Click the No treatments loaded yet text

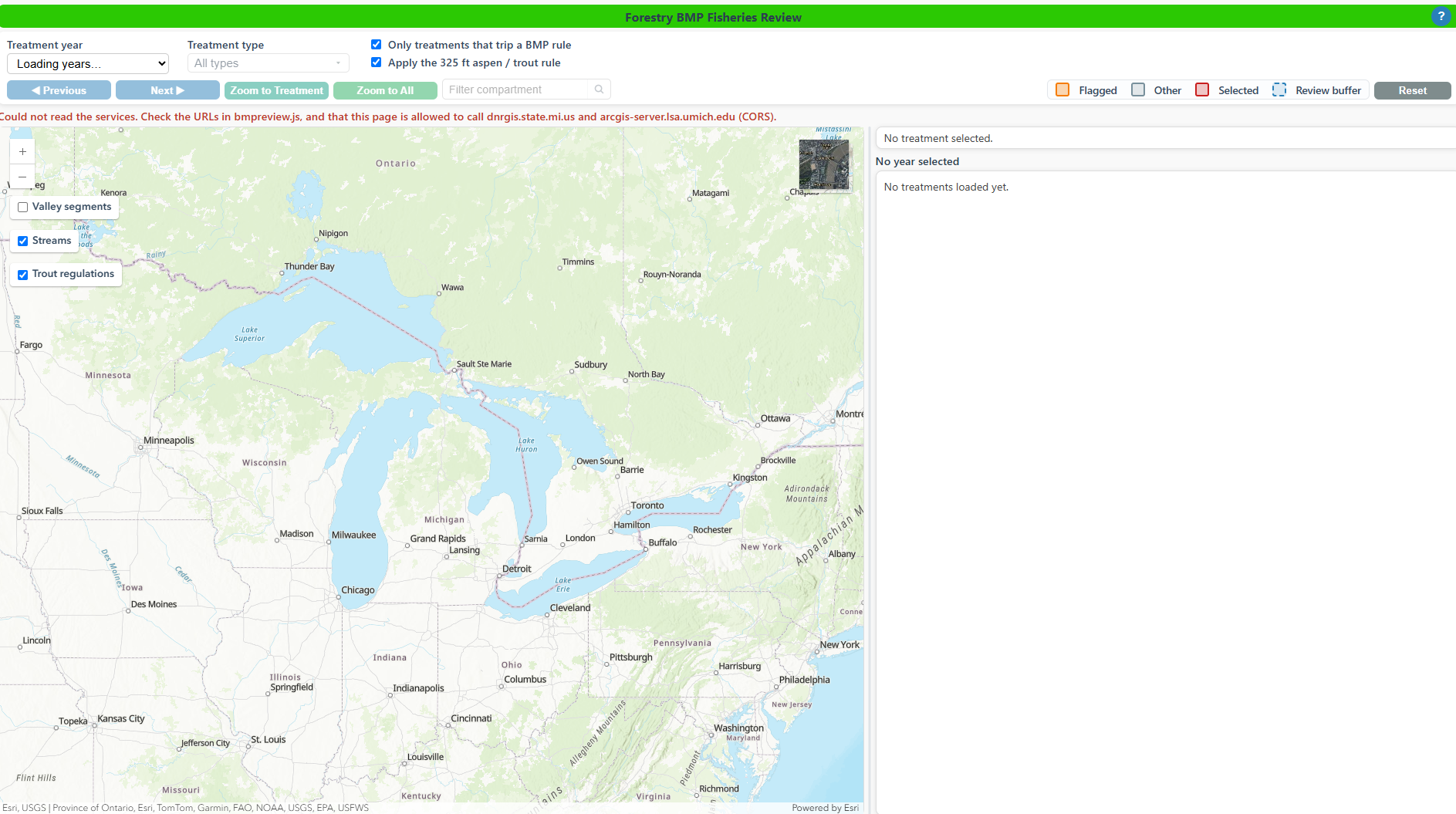[x=946, y=187]
